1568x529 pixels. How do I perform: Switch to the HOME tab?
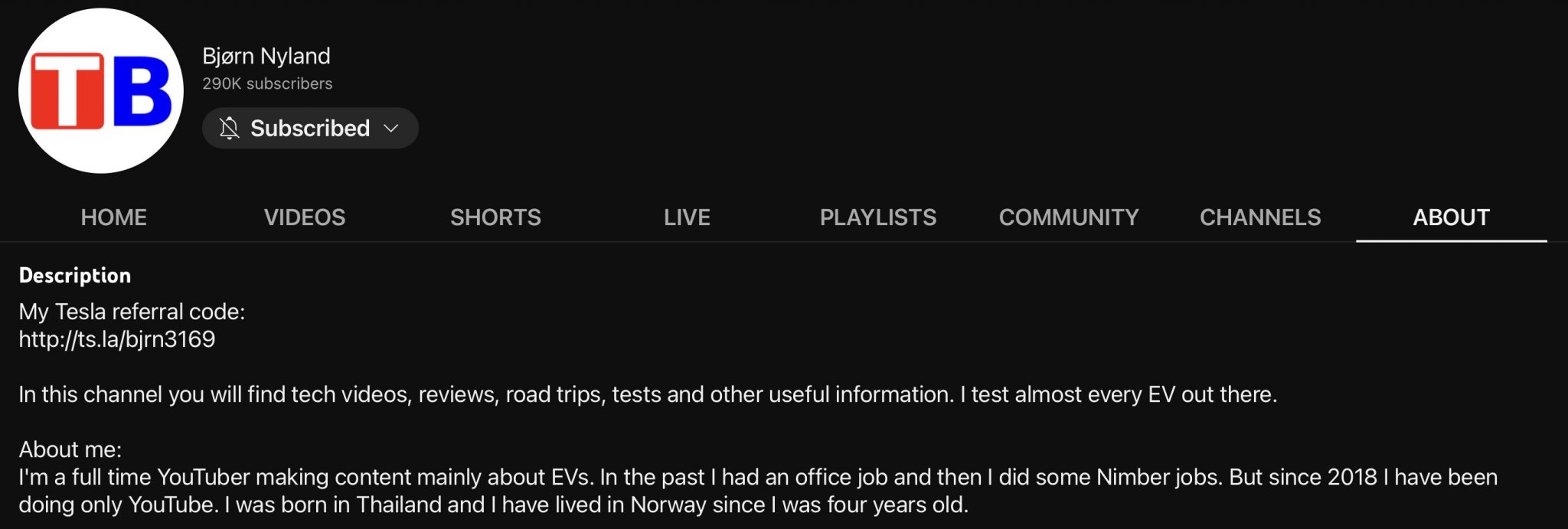[x=113, y=217]
